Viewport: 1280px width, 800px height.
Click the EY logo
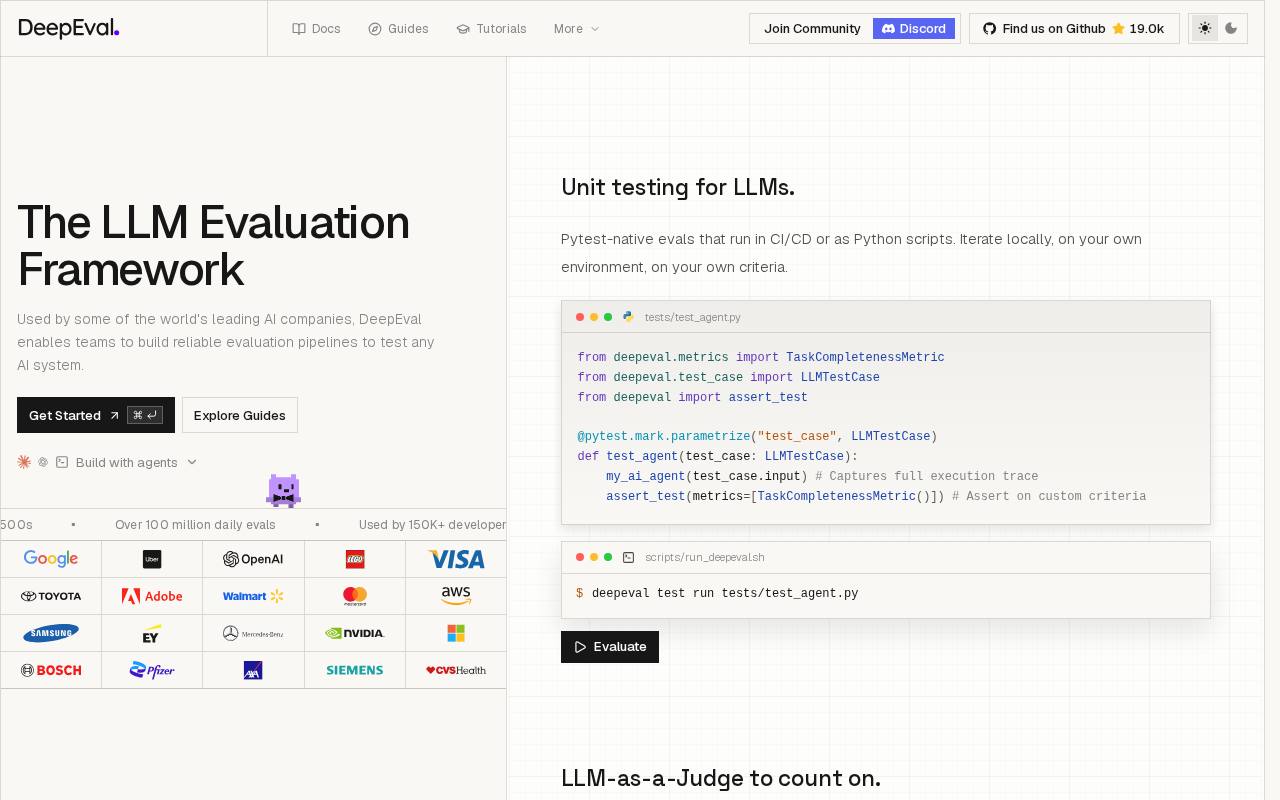pos(152,633)
